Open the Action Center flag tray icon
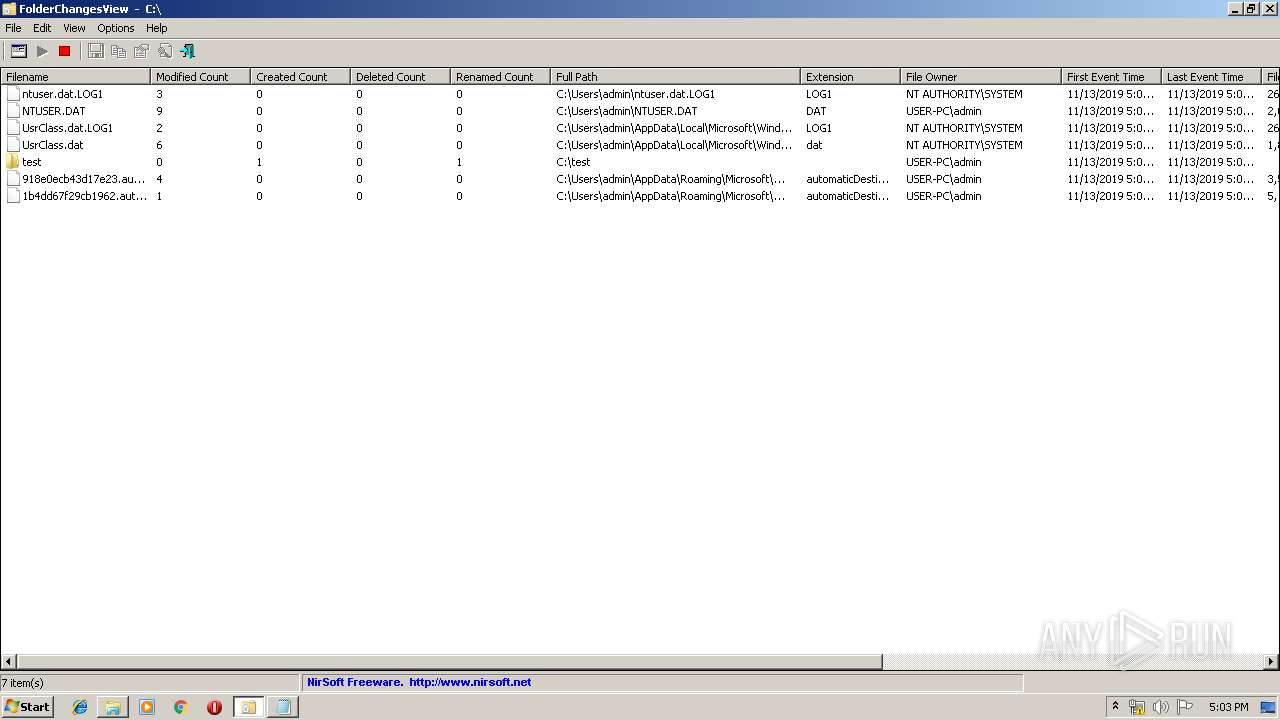The image size is (1280, 720). (1185, 707)
